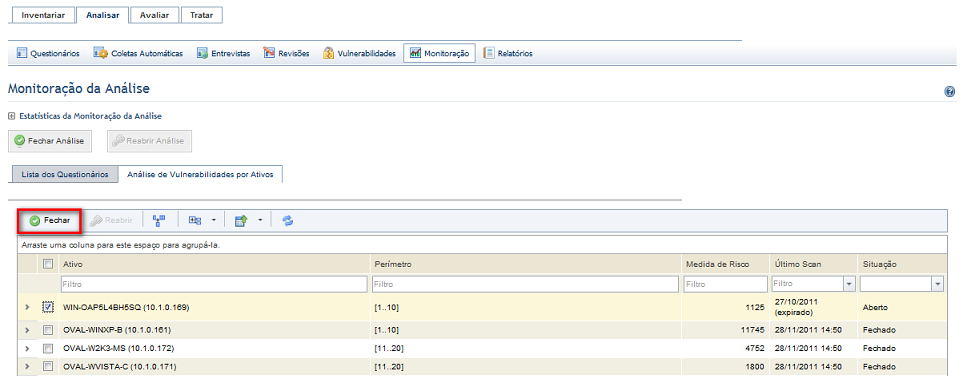Select the OVAL-W2K3-MS (10.1.0.172) asset name
Viewport: 962px width, 376px height.
tap(118, 348)
